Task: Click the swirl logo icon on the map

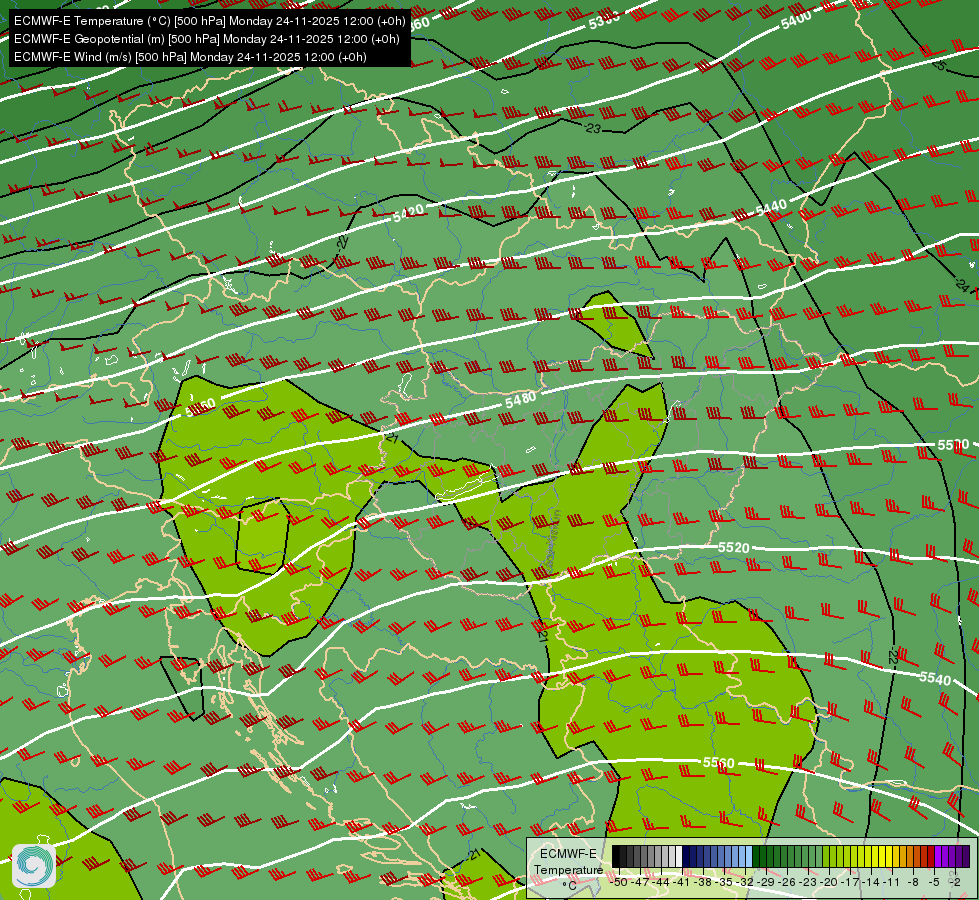Action: tap(34, 866)
